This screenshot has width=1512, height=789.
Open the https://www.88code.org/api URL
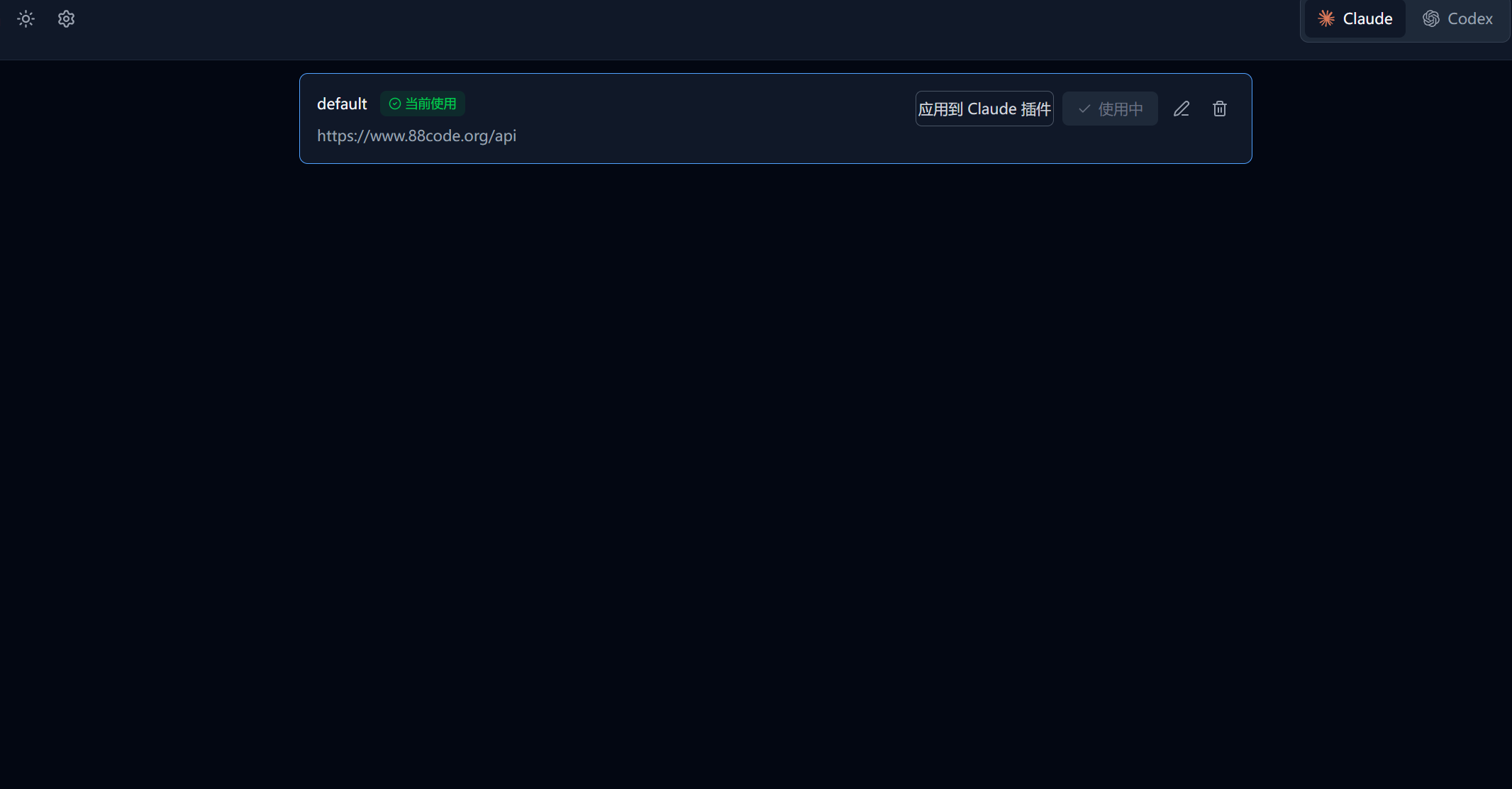[416, 136]
